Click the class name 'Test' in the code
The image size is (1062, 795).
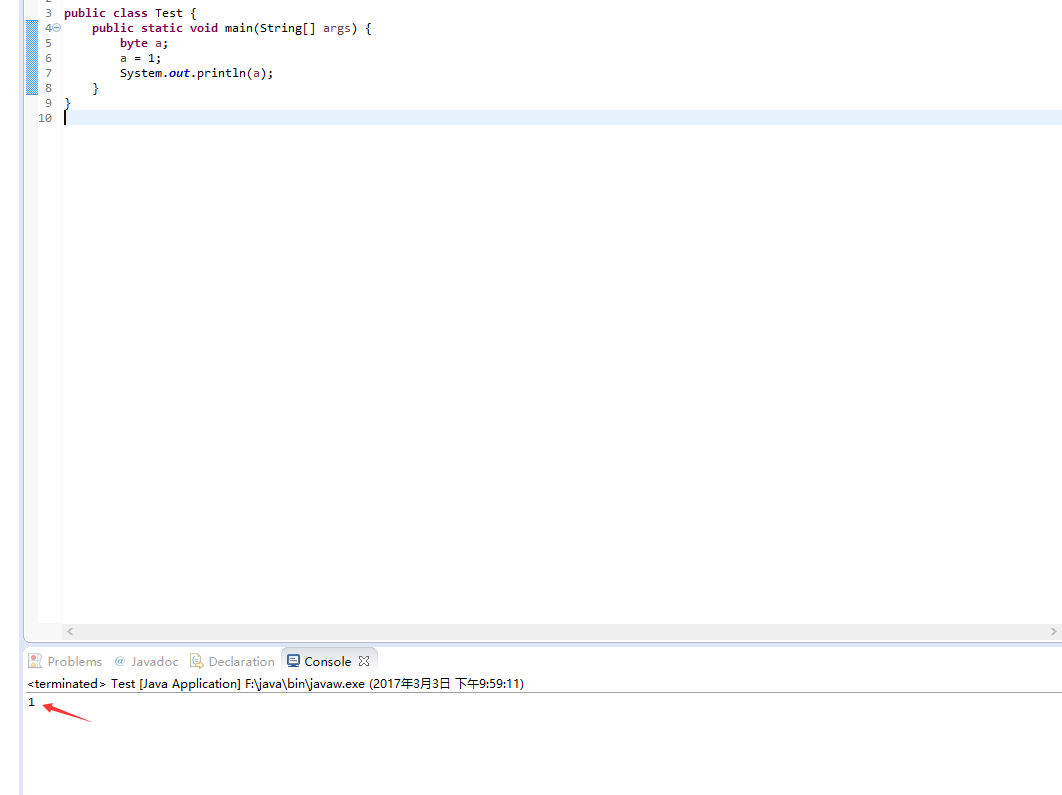[x=168, y=13]
